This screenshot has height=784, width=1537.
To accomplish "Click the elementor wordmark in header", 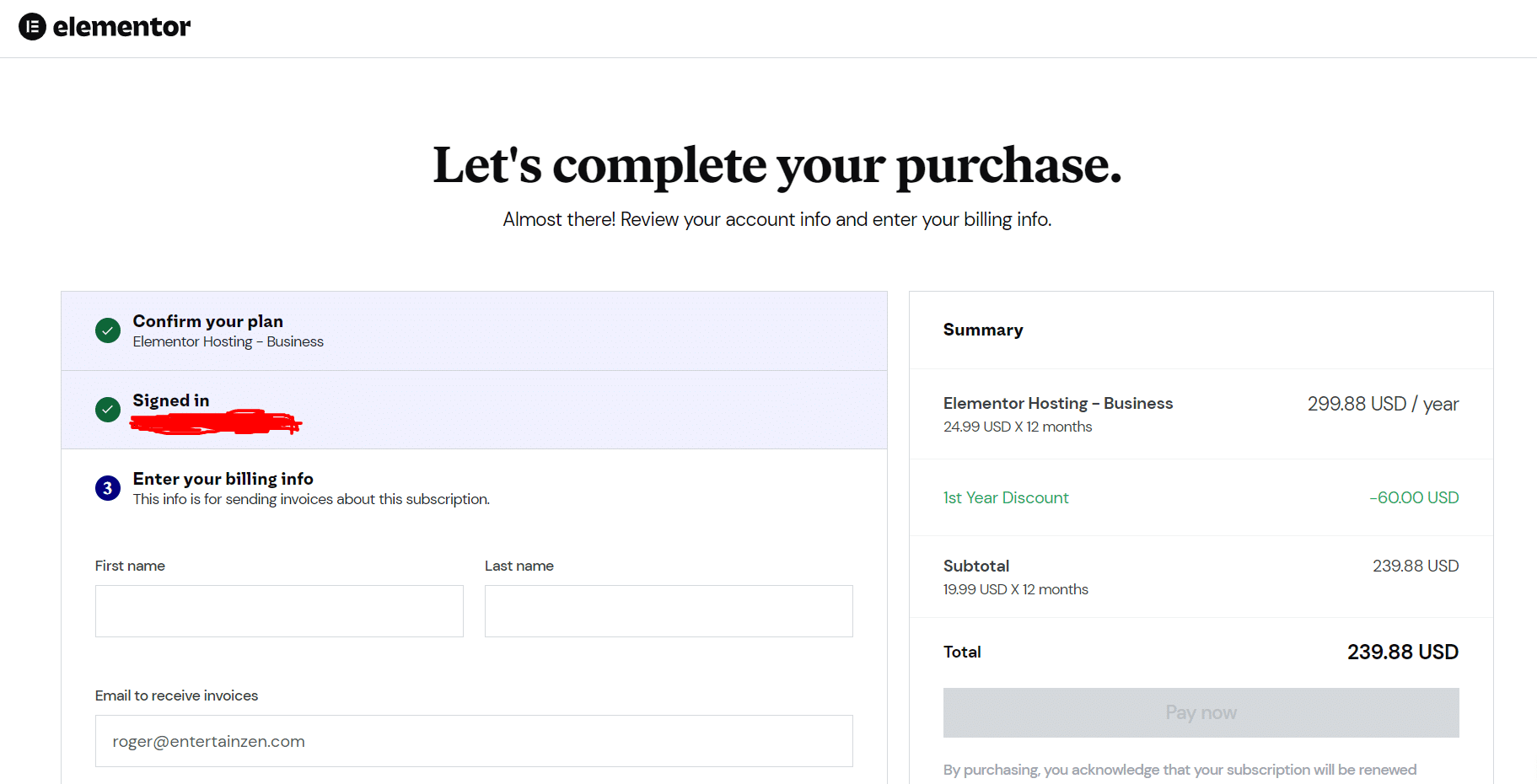I will [x=121, y=27].
